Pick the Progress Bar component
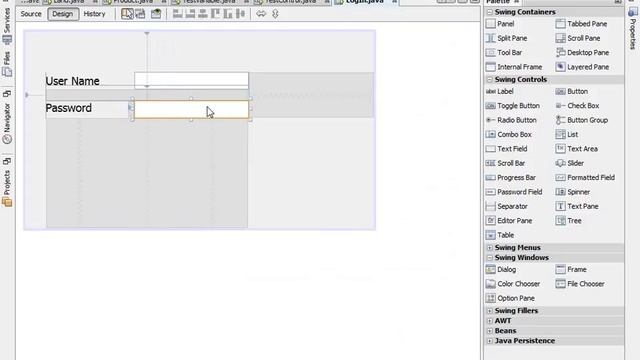Screen dimensions: 640x360 click(x=511, y=178)
